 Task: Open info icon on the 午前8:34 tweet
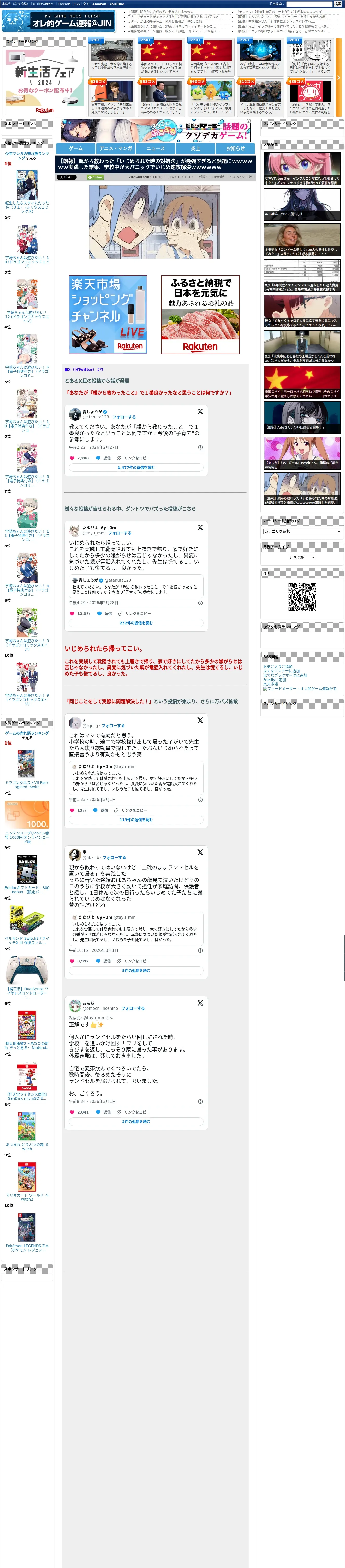click(x=200, y=1102)
